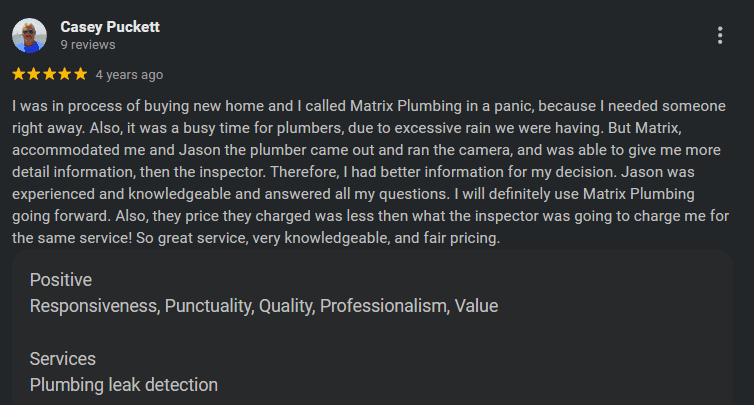This screenshot has width=754, height=405.
Task: Click the "Plumbing leak detection" service text
Action: pos(124,384)
